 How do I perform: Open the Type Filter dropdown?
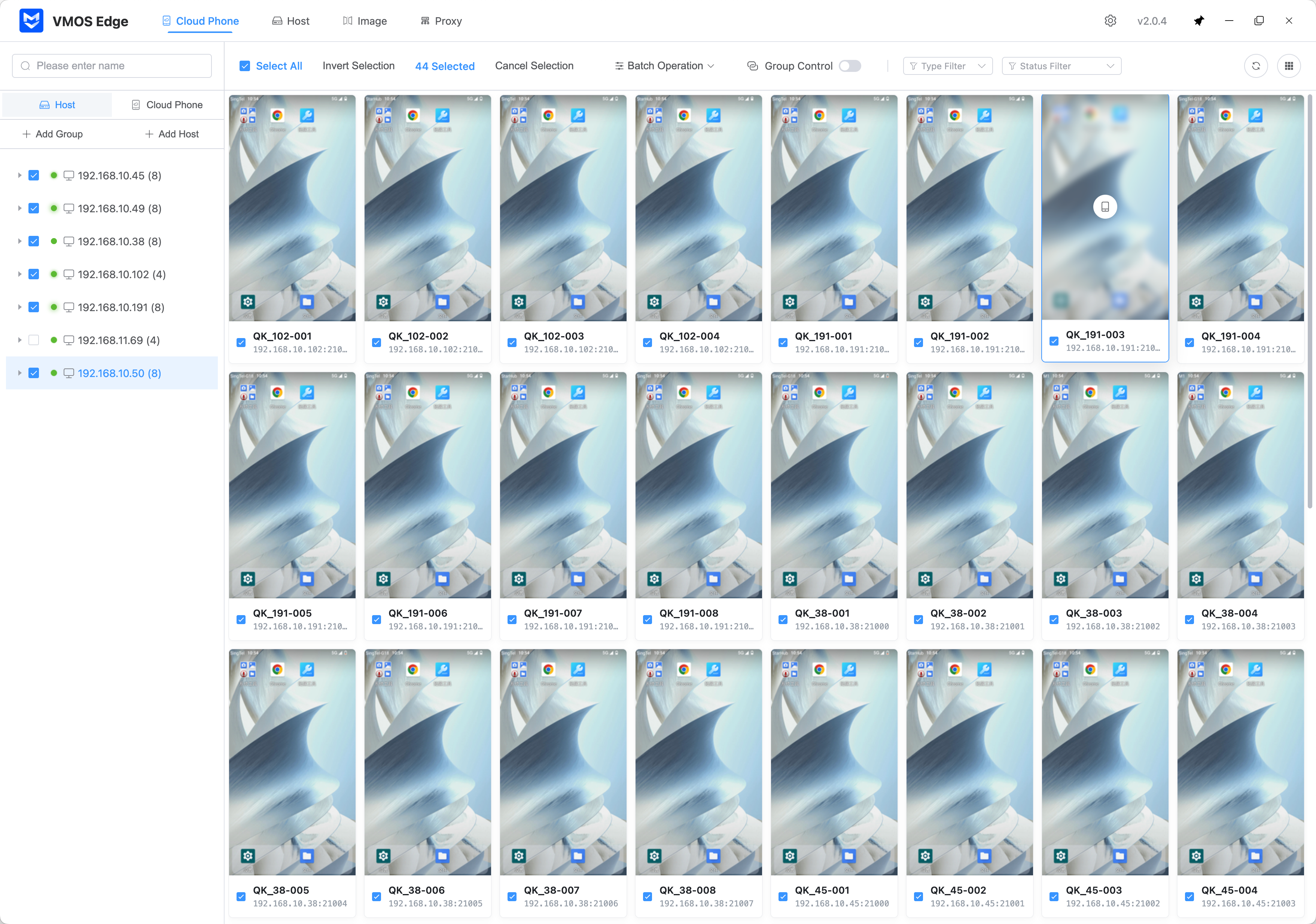[947, 66]
